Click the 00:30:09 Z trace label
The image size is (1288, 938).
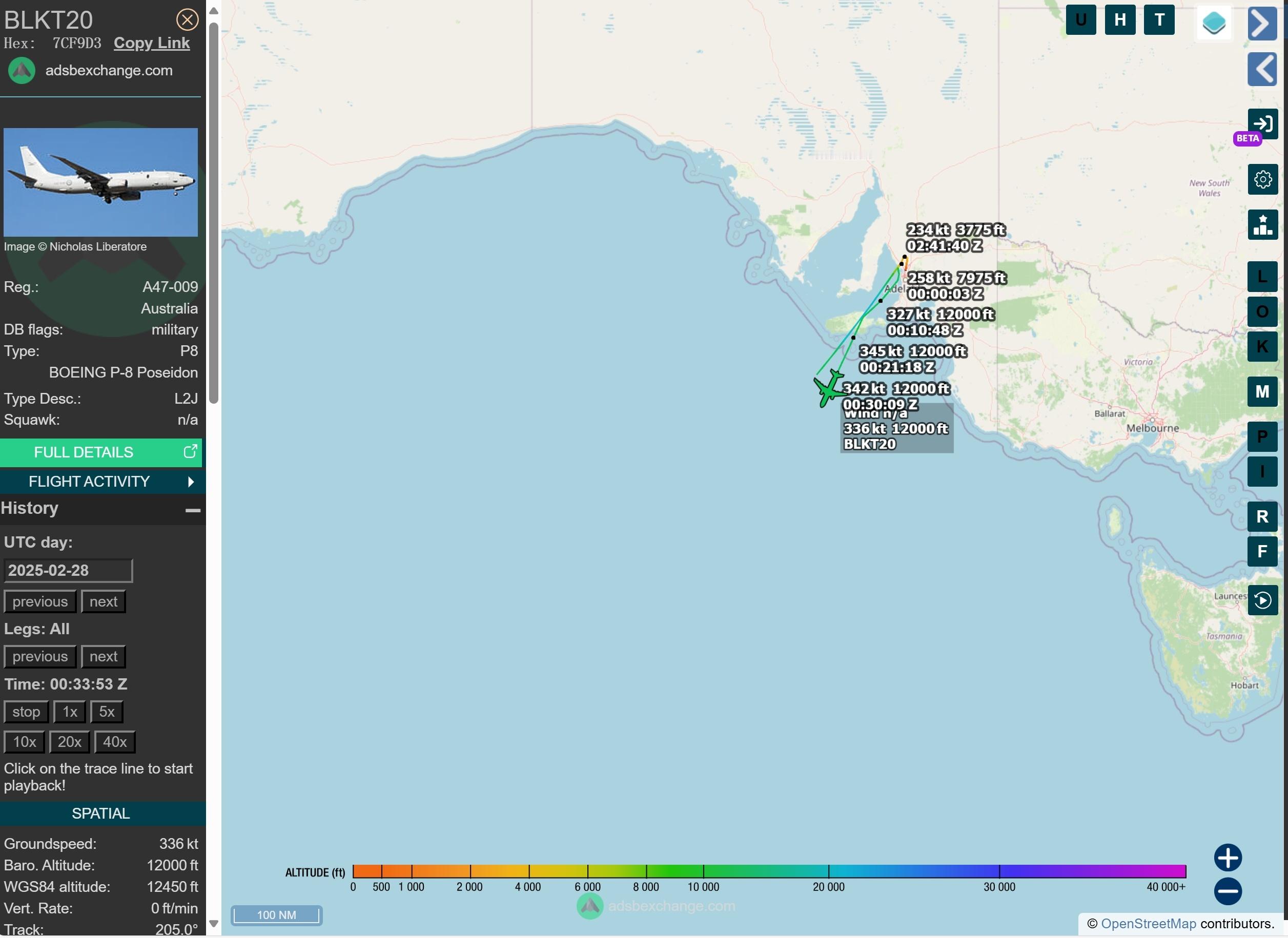[880, 404]
